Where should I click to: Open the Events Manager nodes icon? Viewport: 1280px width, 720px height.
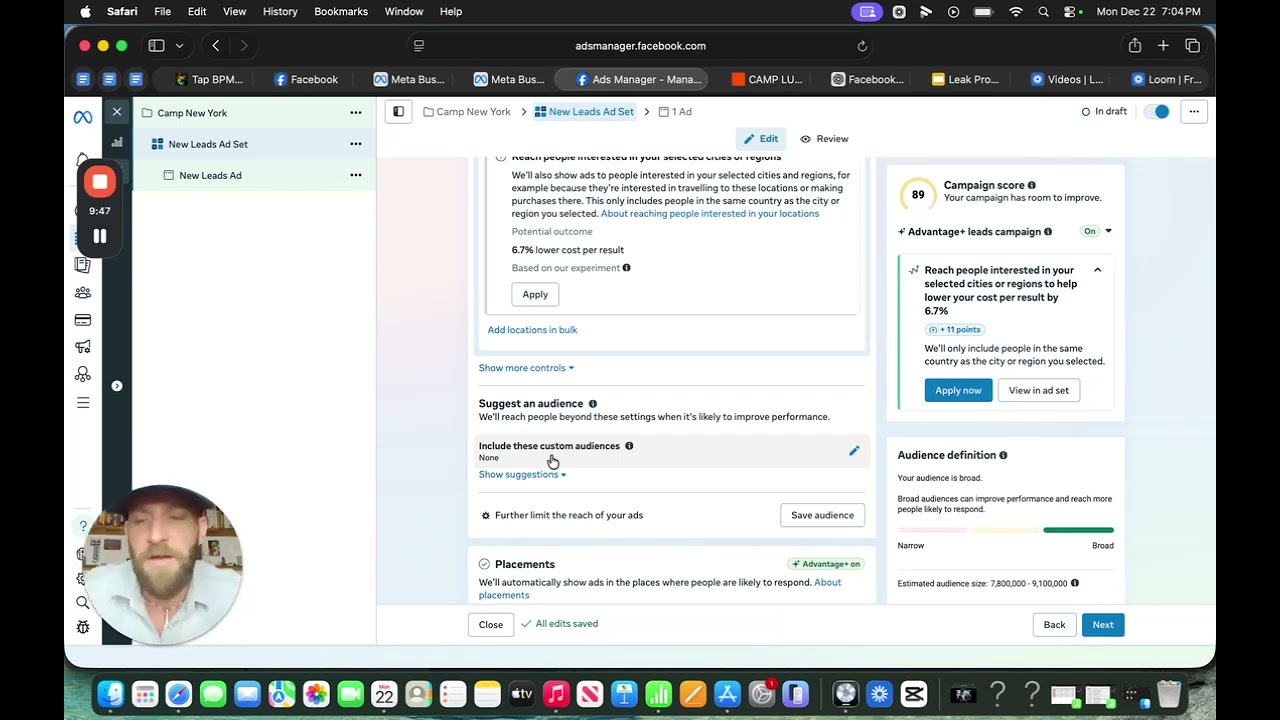point(83,375)
